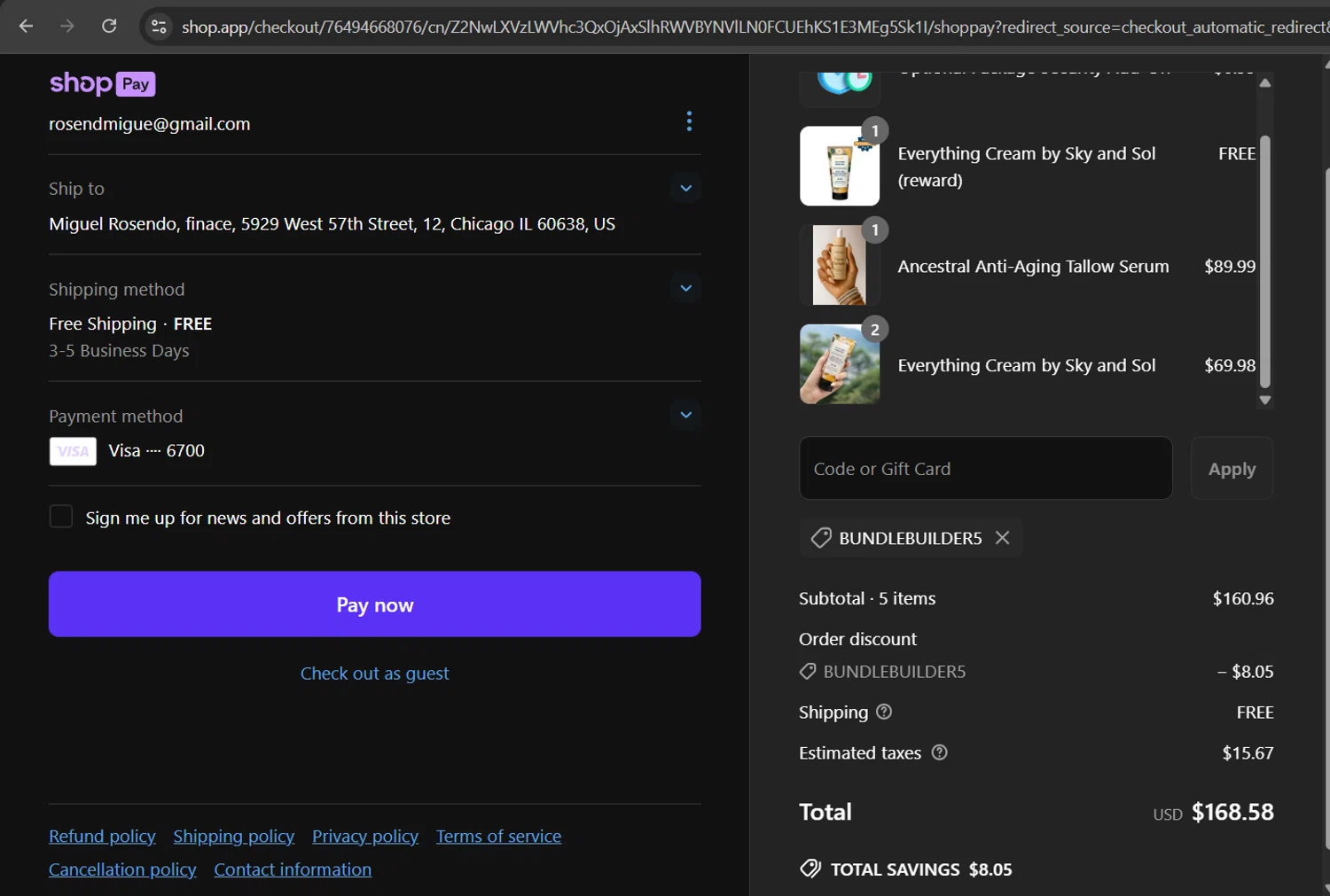
Task: Click the browser forward arrow
Action: [67, 27]
